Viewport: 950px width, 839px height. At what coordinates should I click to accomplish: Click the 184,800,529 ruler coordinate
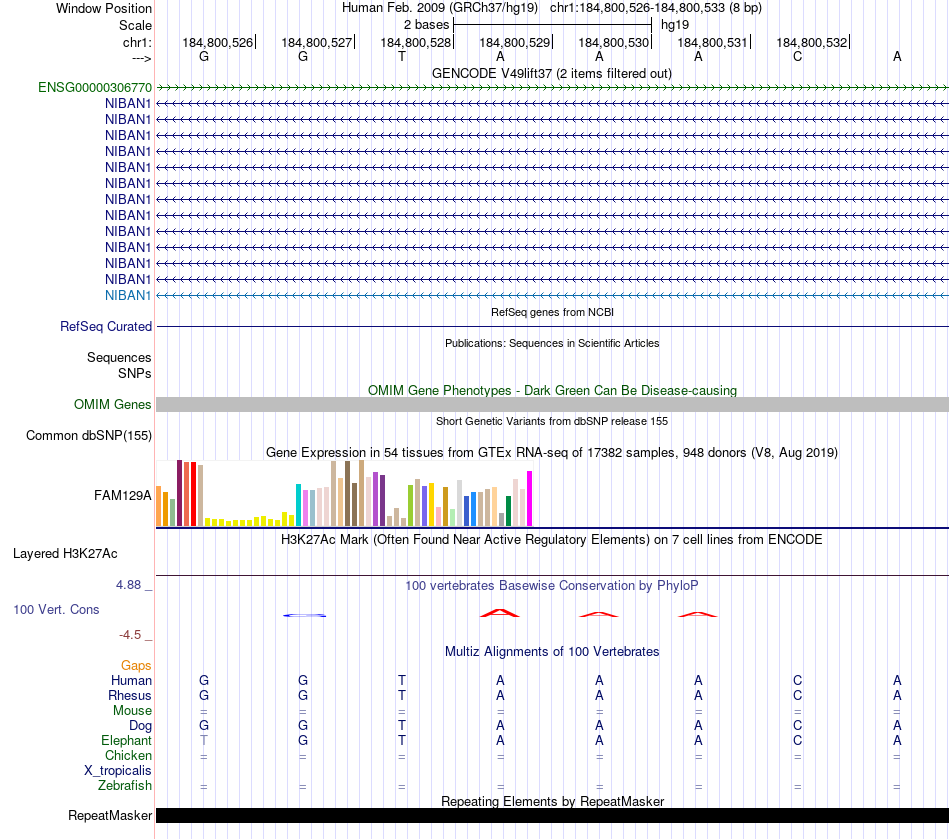click(514, 42)
